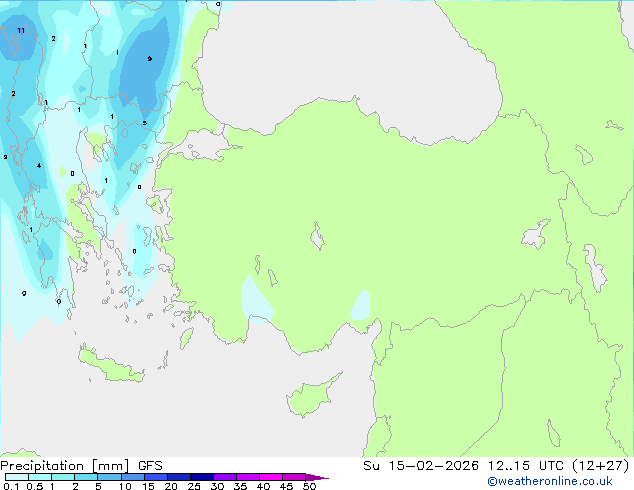Select the 35 mm legend color swatch
Screen dimensions: 634x490
click(248, 477)
